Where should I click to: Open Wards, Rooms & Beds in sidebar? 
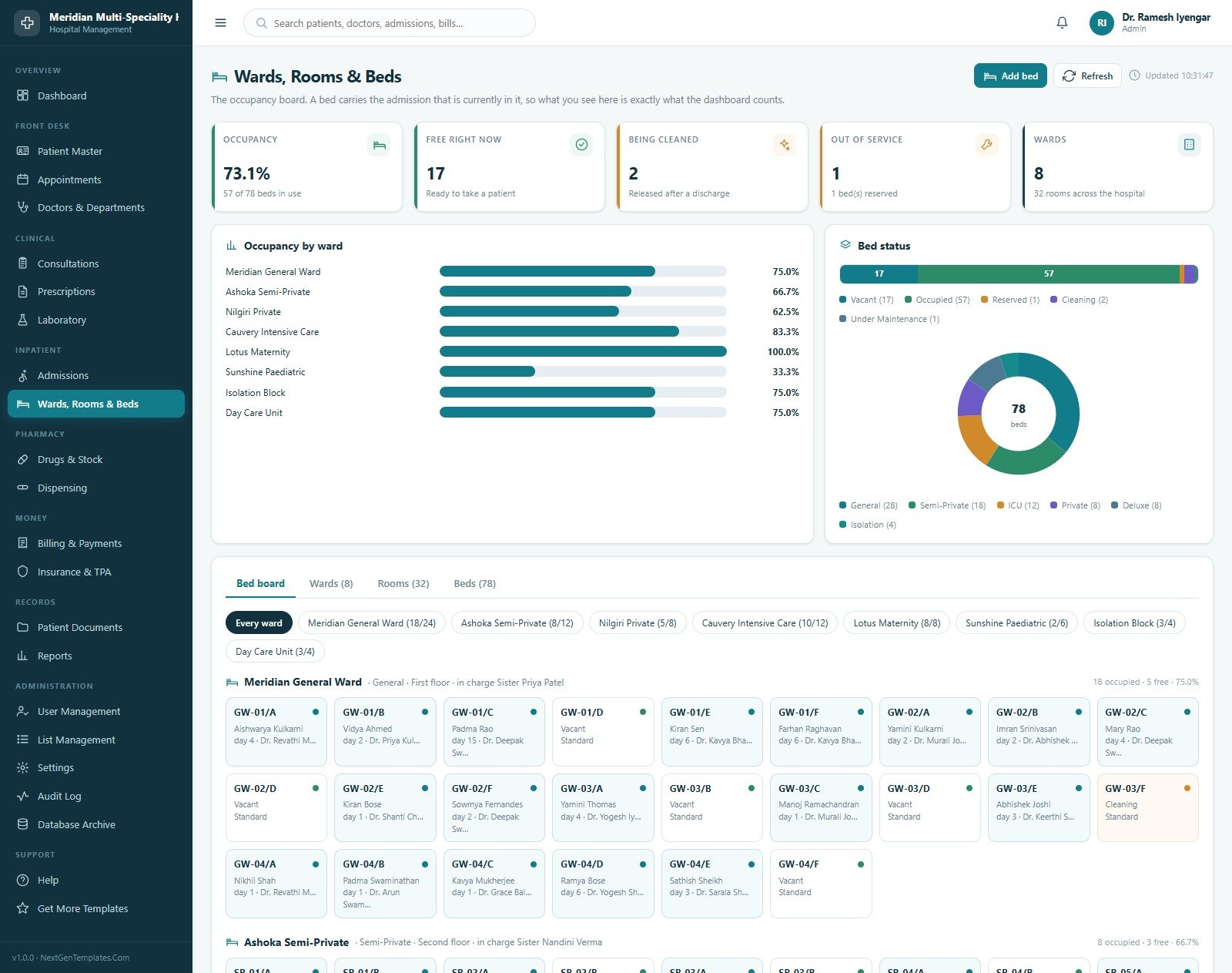(x=96, y=404)
